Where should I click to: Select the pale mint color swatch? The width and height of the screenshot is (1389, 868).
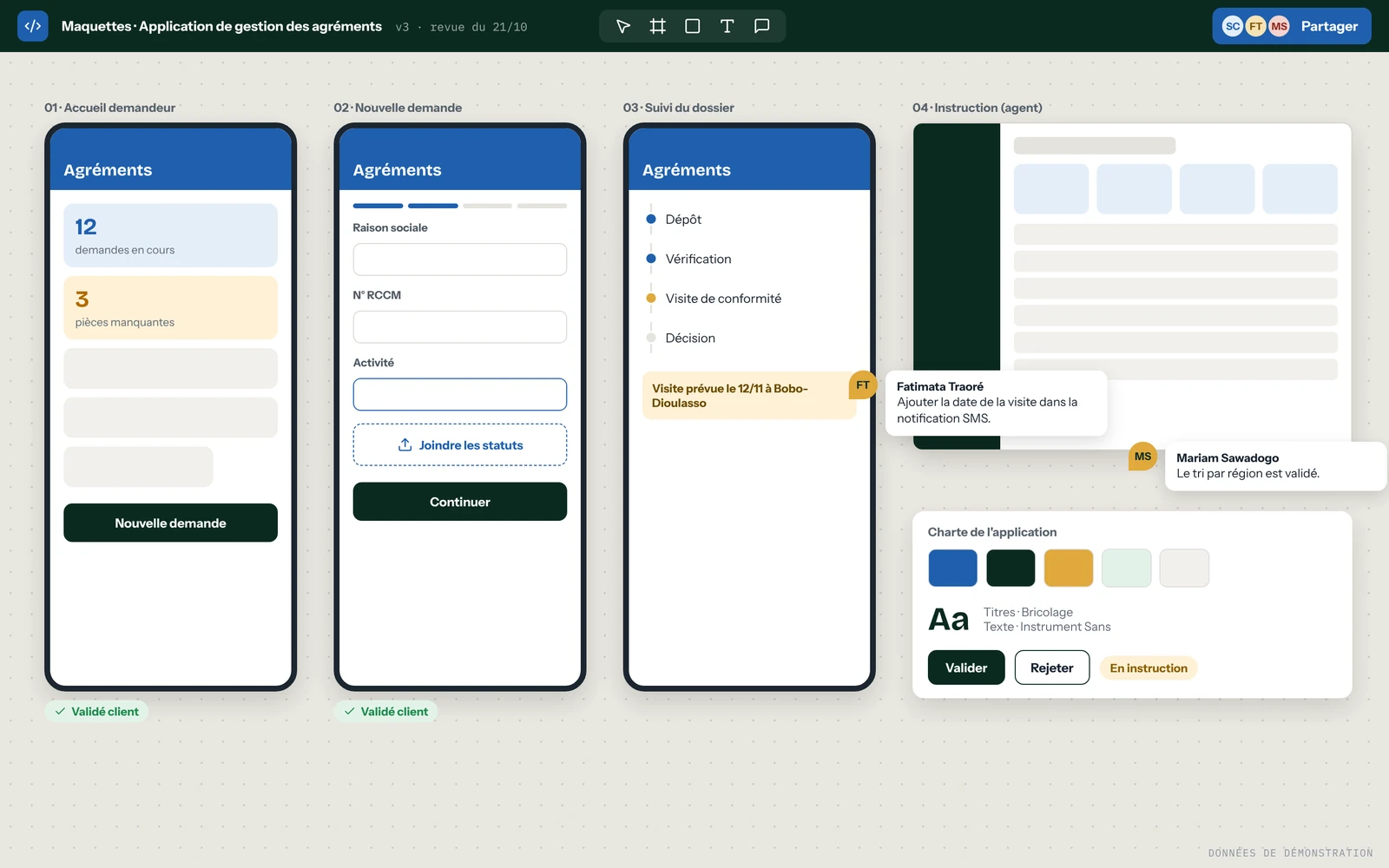click(1127, 568)
